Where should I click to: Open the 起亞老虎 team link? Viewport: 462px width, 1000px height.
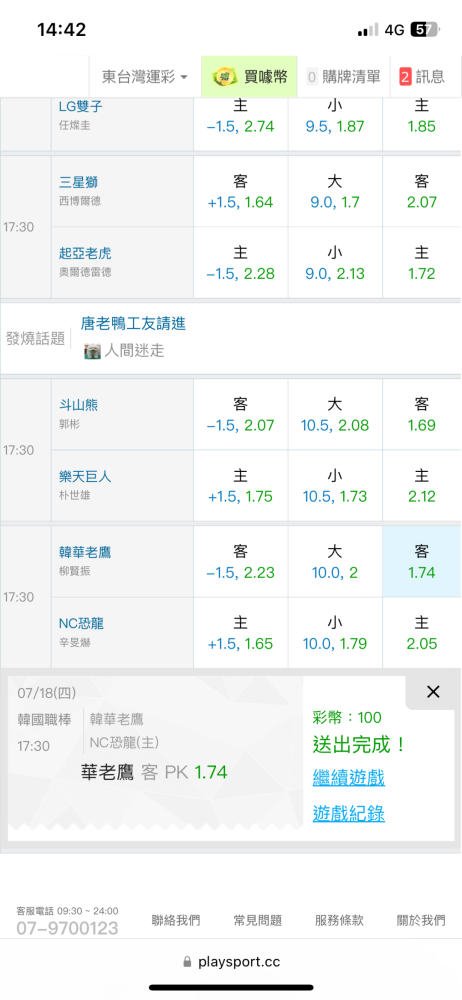86,254
